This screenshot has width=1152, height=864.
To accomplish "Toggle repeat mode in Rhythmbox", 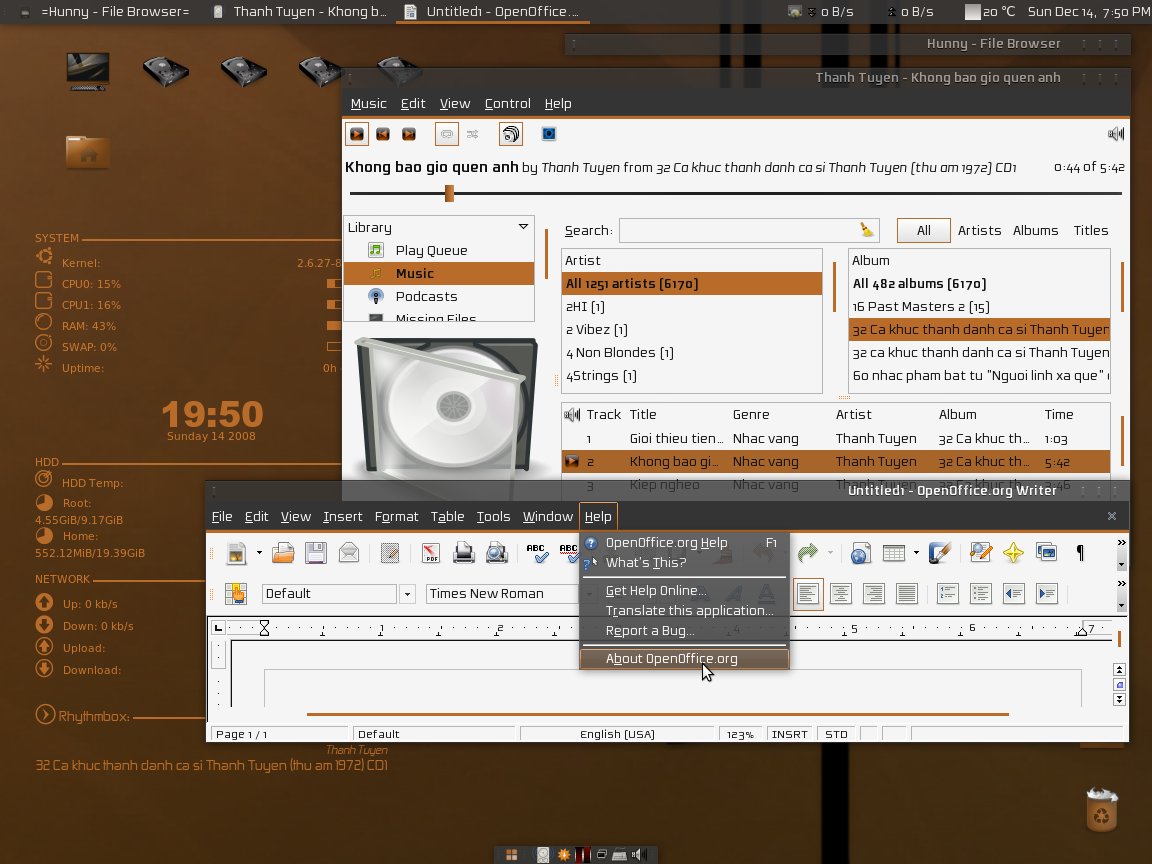I will [447, 134].
